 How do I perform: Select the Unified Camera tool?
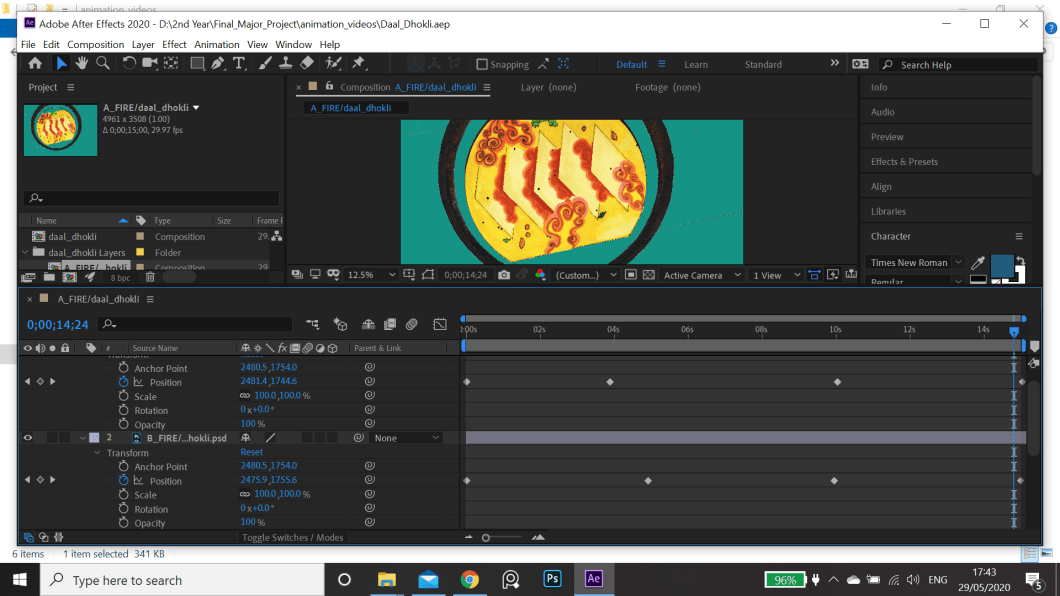click(x=149, y=64)
